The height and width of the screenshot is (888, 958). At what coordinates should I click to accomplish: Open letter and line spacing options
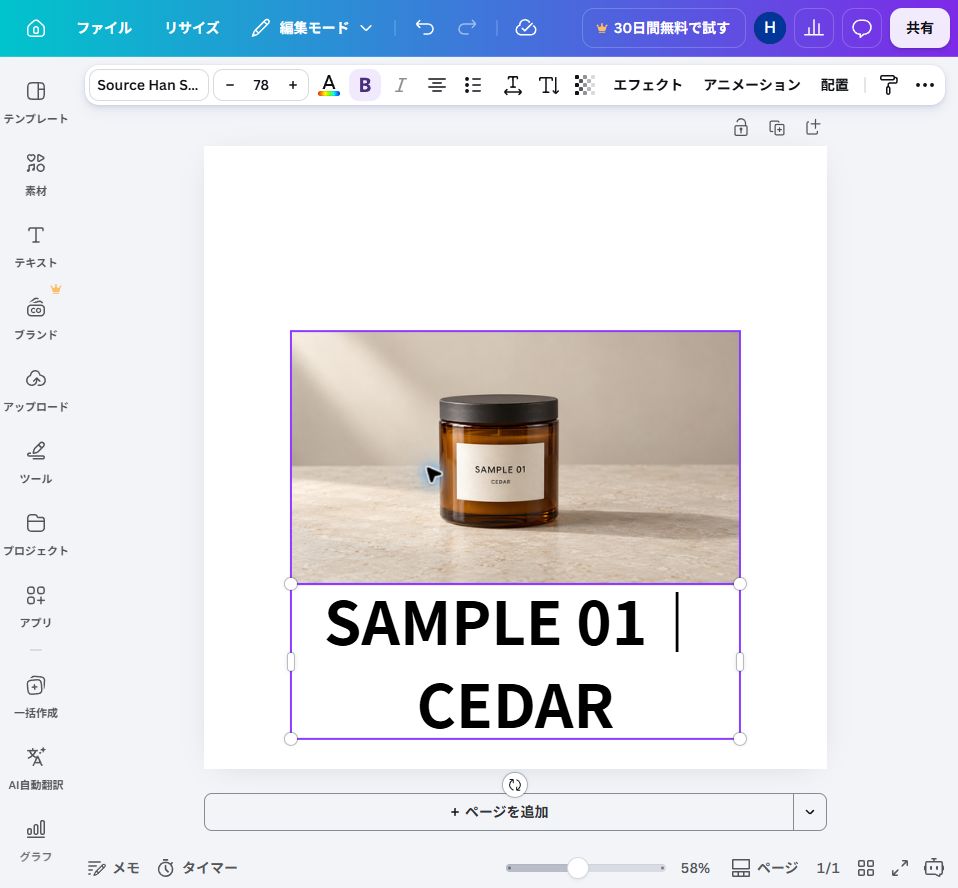click(x=513, y=85)
